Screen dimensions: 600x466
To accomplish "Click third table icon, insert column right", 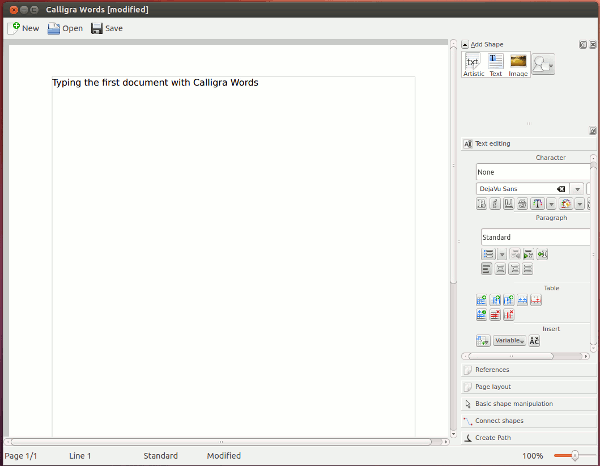I will pos(509,300).
